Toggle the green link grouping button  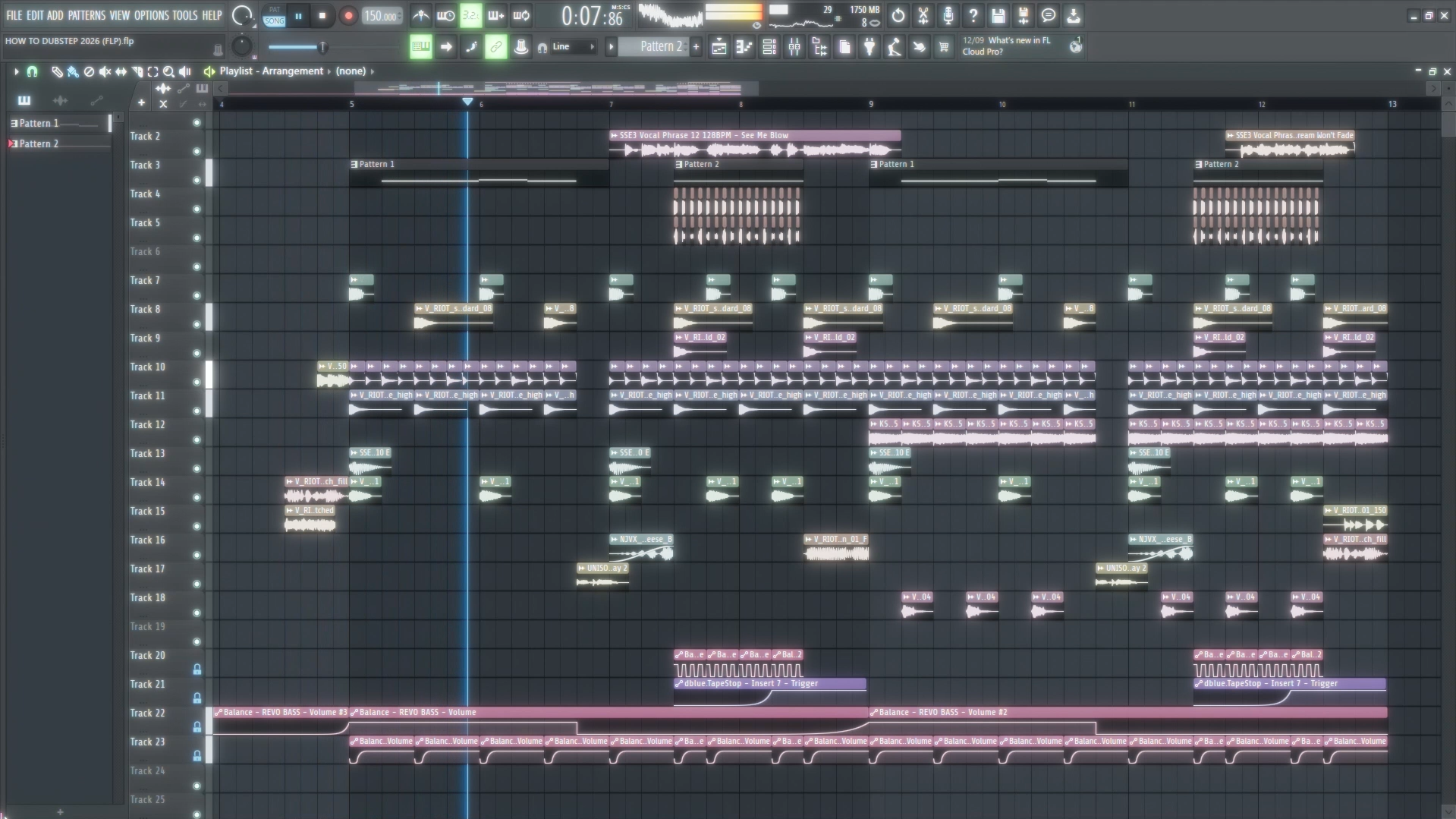click(495, 47)
